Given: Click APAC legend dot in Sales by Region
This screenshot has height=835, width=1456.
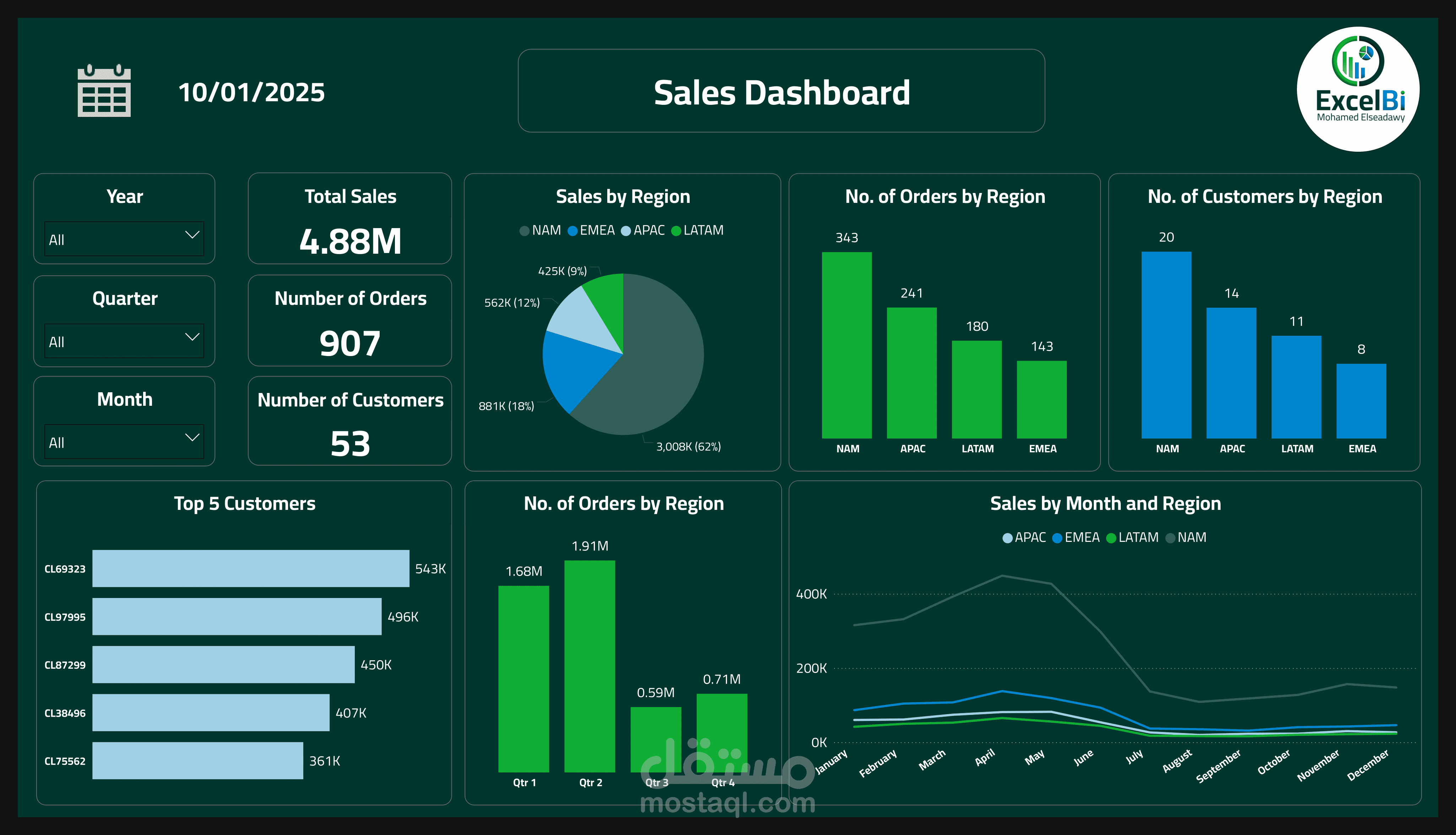Looking at the screenshot, I should coord(626,231).
